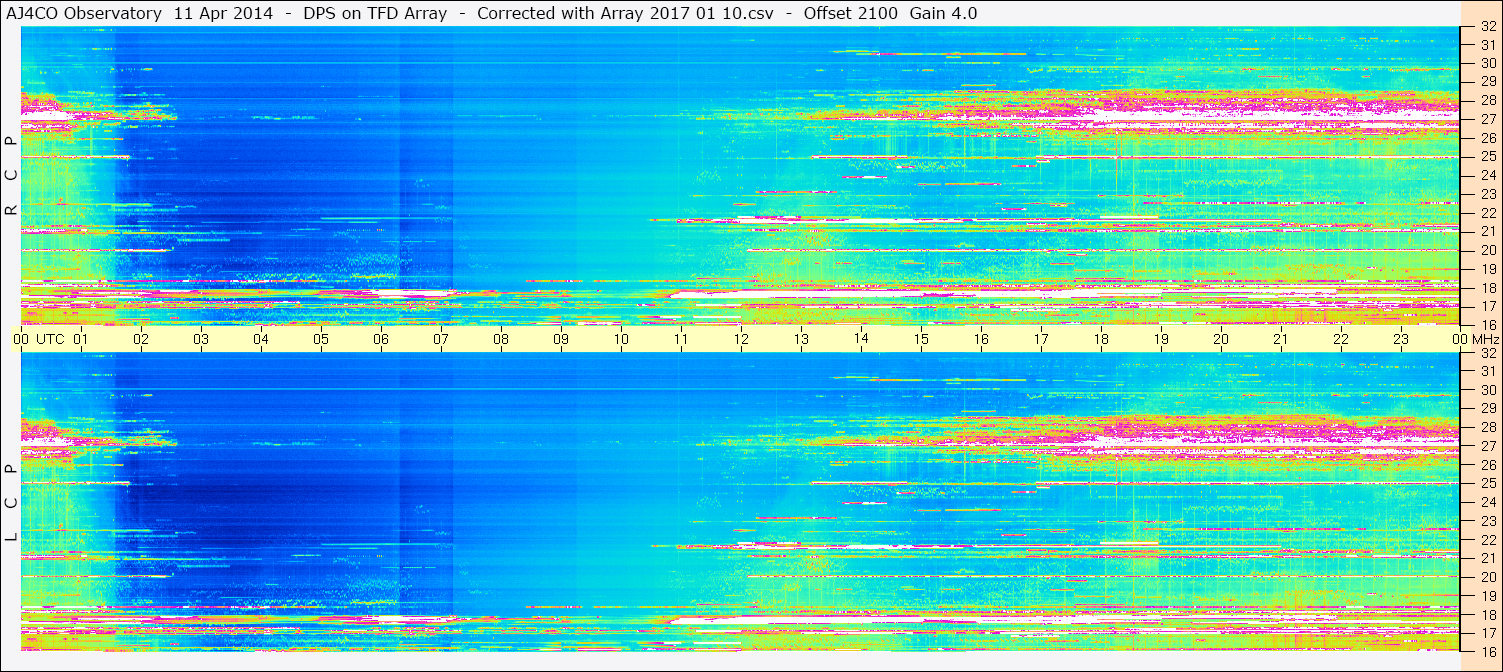Click the 18 UTC hour marker
Image resolution: width=1503 pixels, height=672 pixels.
1101,339
